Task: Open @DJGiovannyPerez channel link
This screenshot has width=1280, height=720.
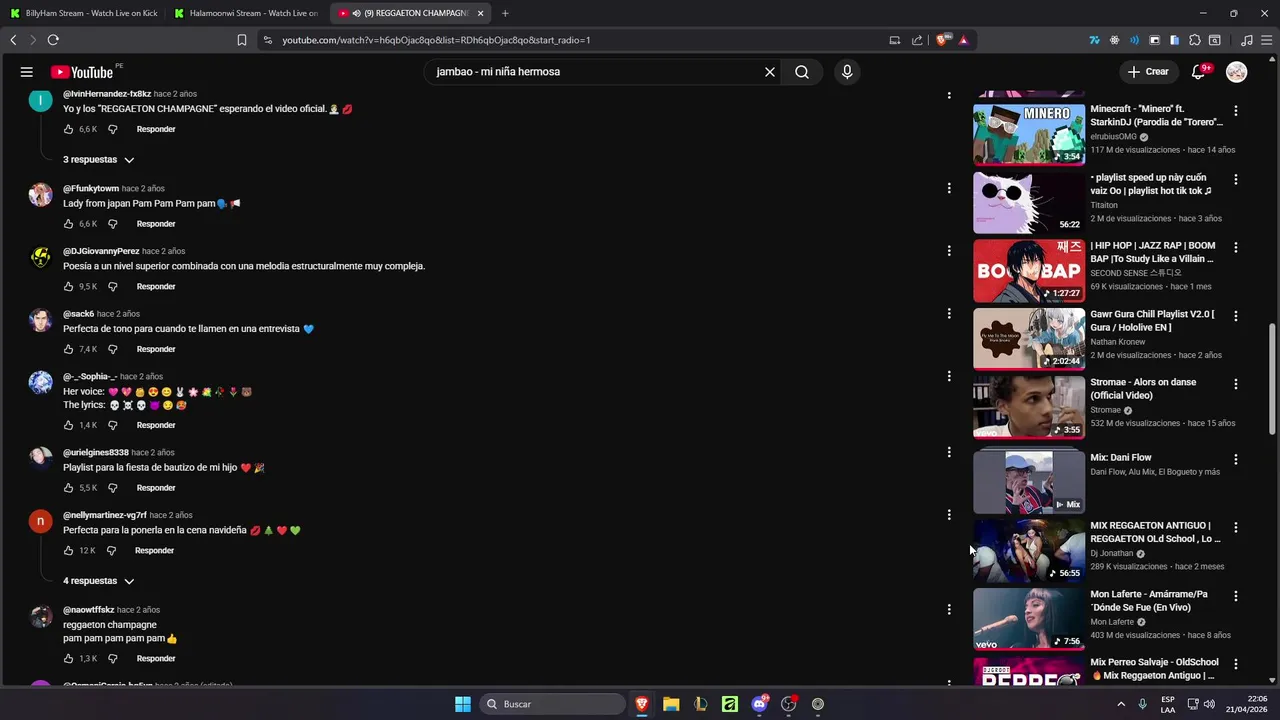Action: (x=101, y=251)
